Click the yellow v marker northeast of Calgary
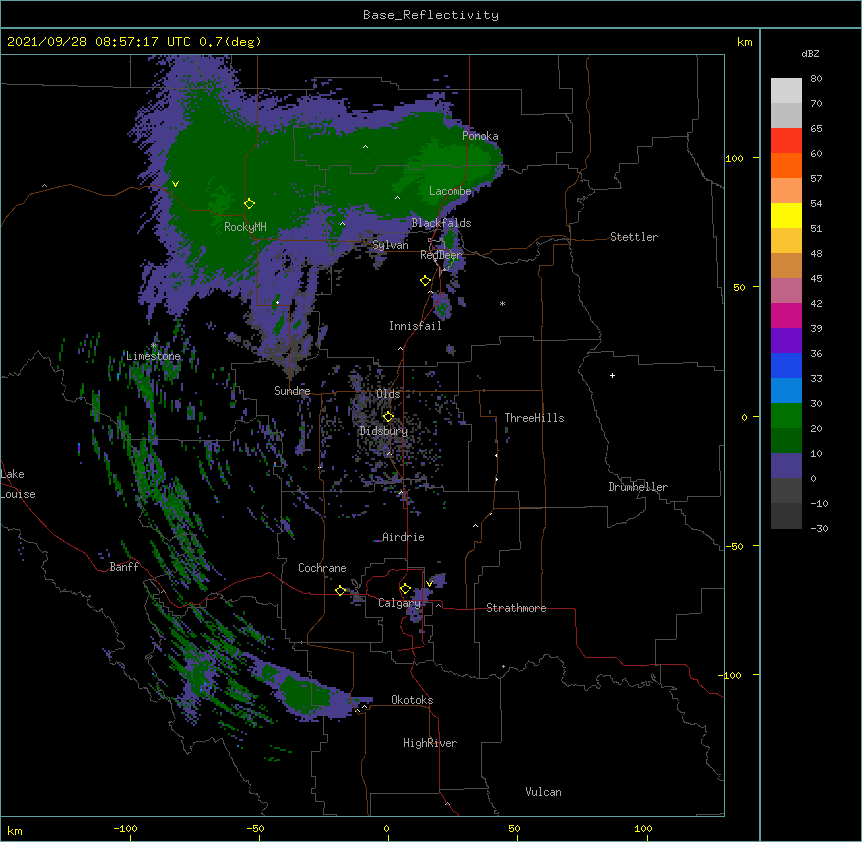Image resolution: width=862 pixels, height=842 pixels. tap(429, 583)
